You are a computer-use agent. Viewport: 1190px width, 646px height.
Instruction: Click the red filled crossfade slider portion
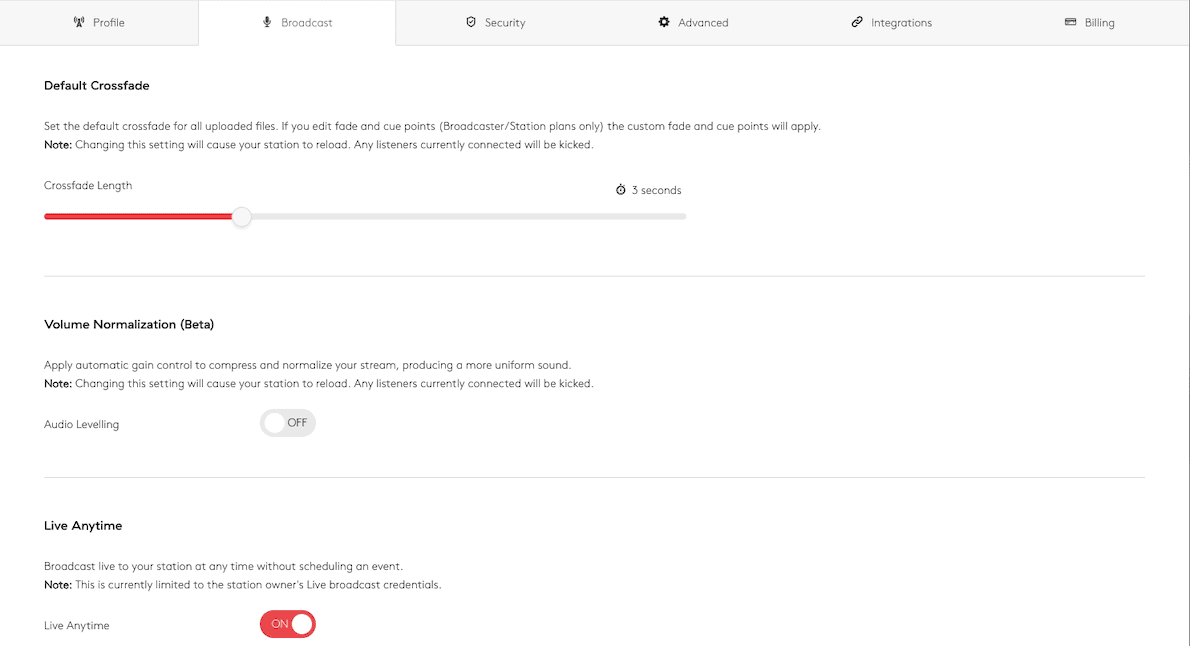coord(138,217)
